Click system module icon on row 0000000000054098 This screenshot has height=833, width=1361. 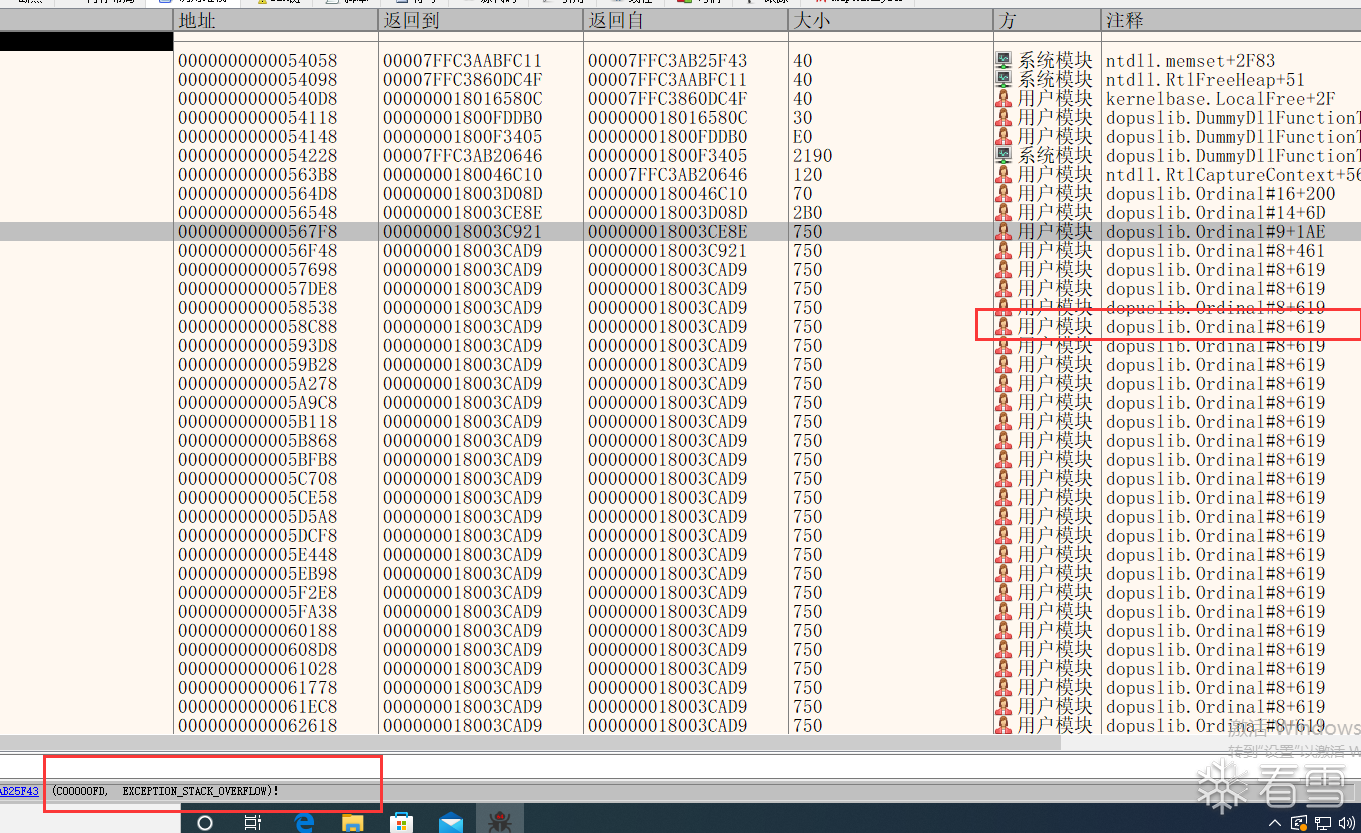(x=1004, y=80)
